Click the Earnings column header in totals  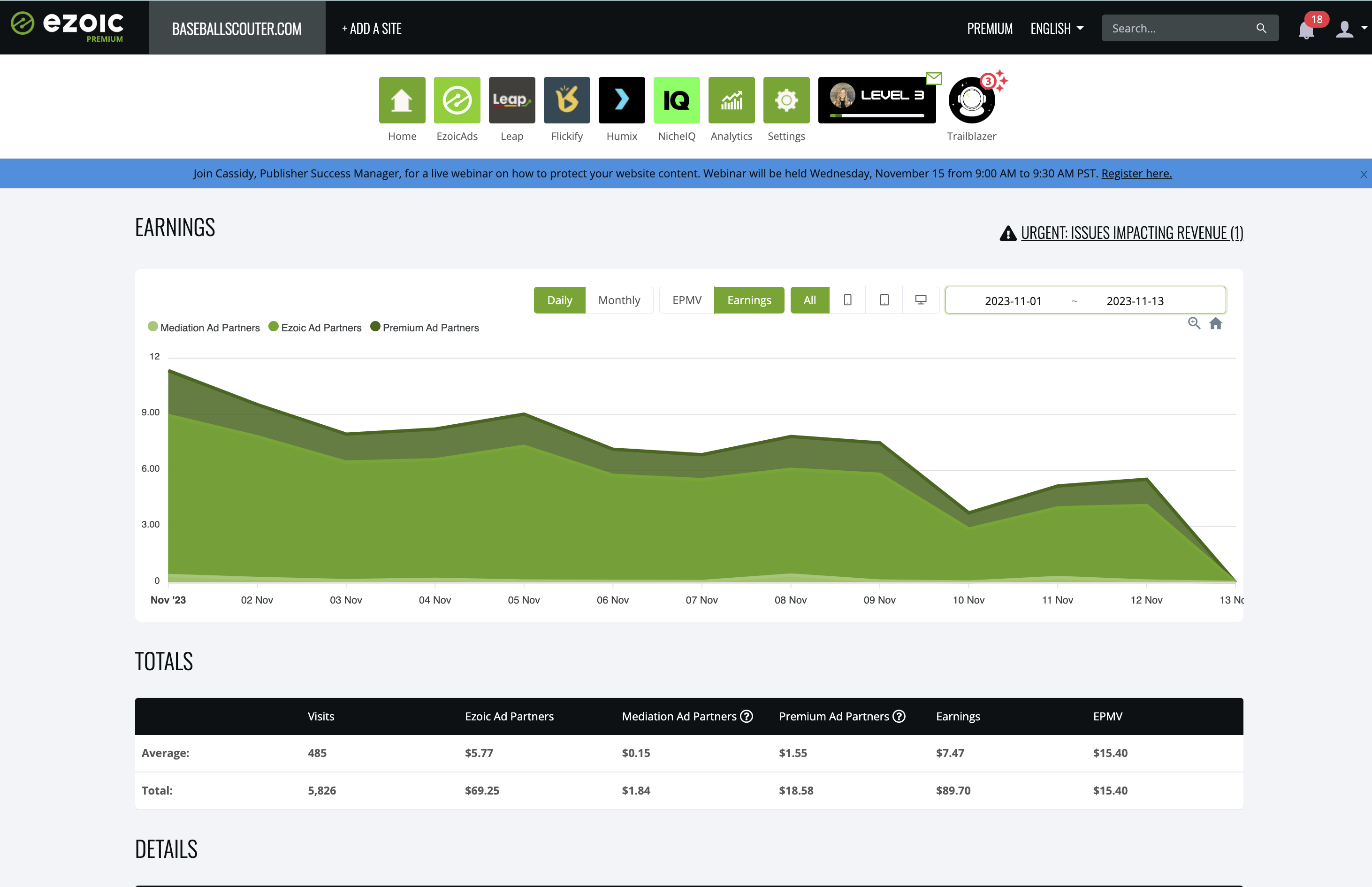click(x=958, y=716)
